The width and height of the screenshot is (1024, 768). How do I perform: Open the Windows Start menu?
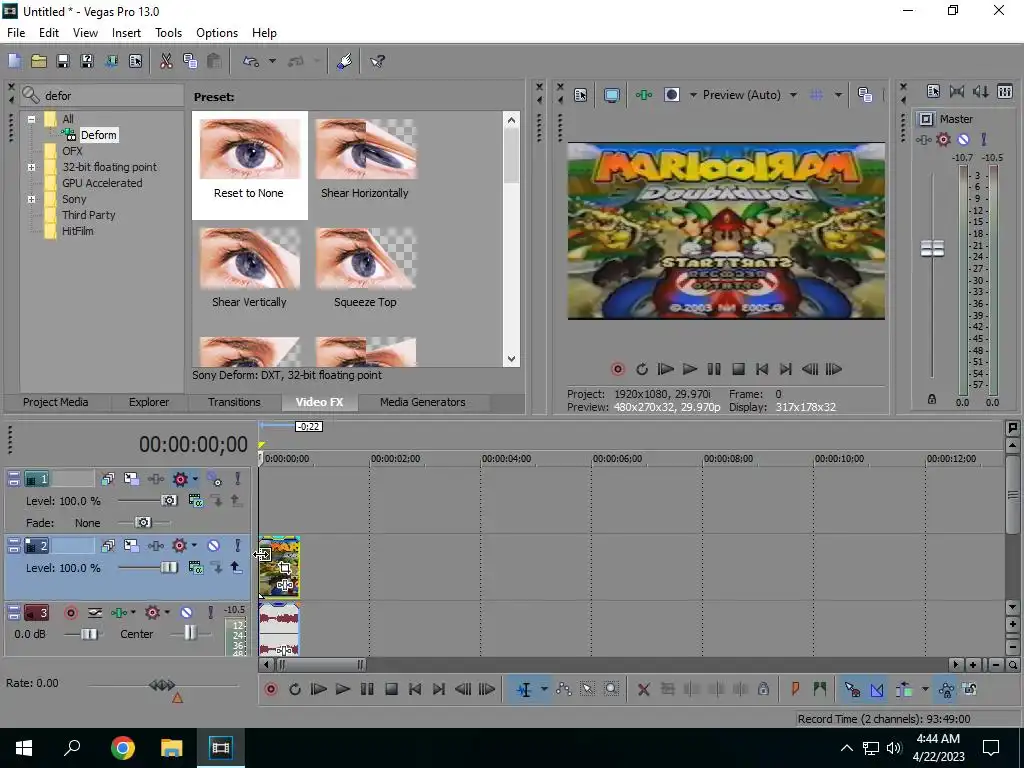(x=24, y=748)
